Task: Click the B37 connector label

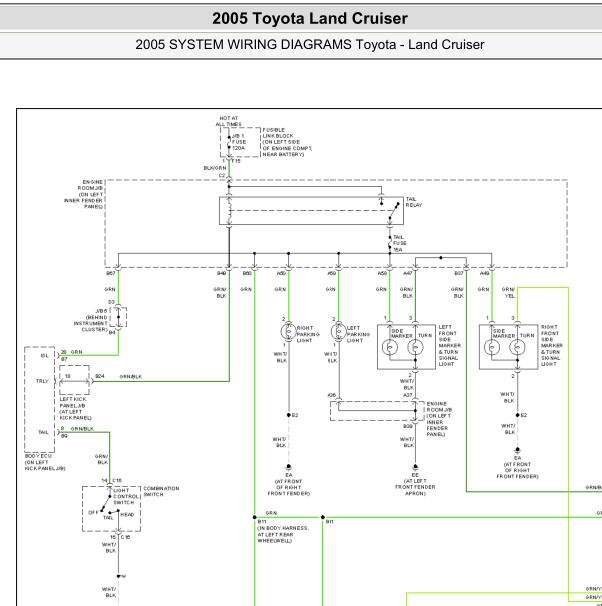Action: point(459,273)
